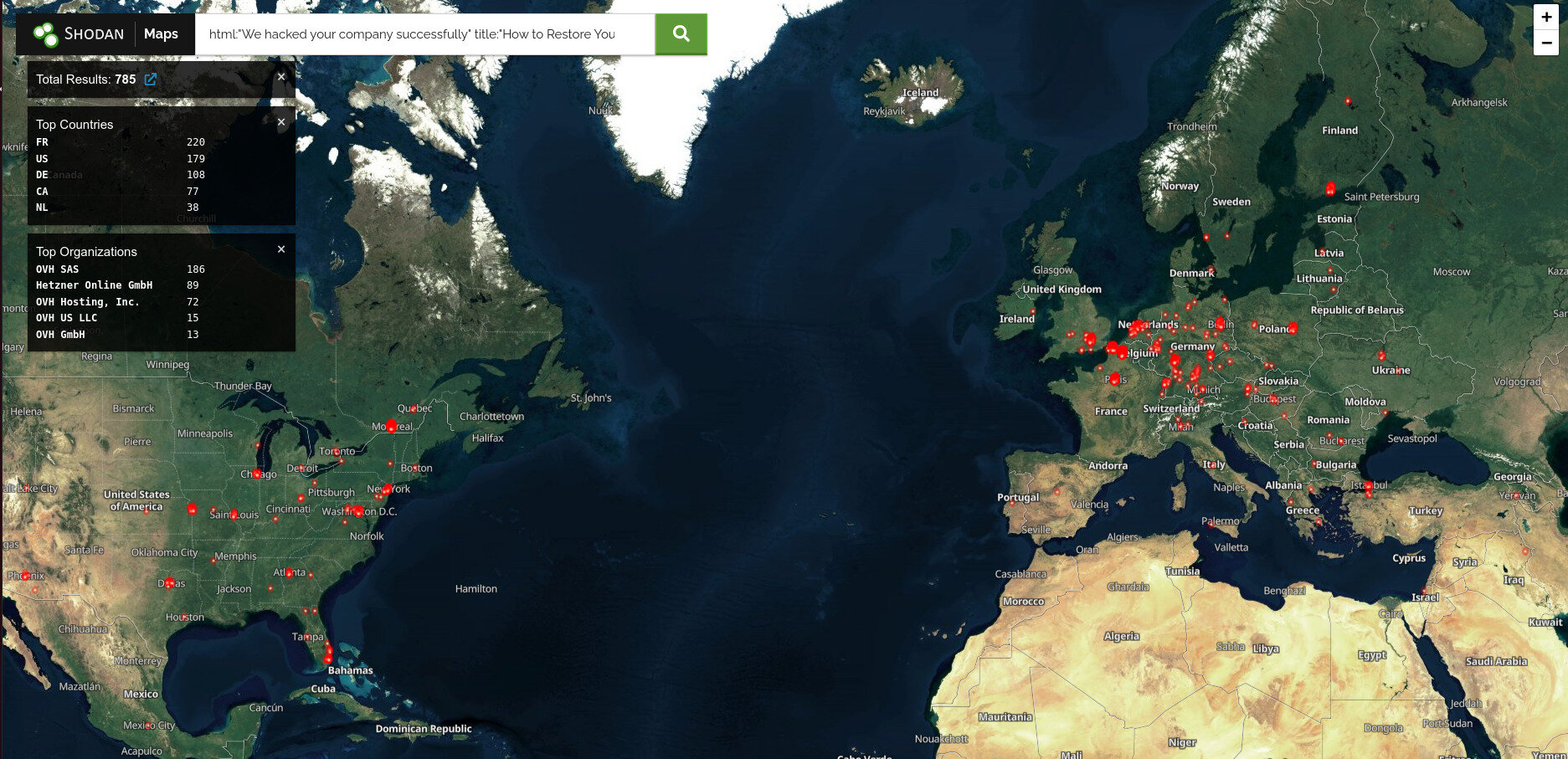Select OVH SAS in Top Organizations
This screenshot has height=759, width=1568.
[x=57, y=269]
